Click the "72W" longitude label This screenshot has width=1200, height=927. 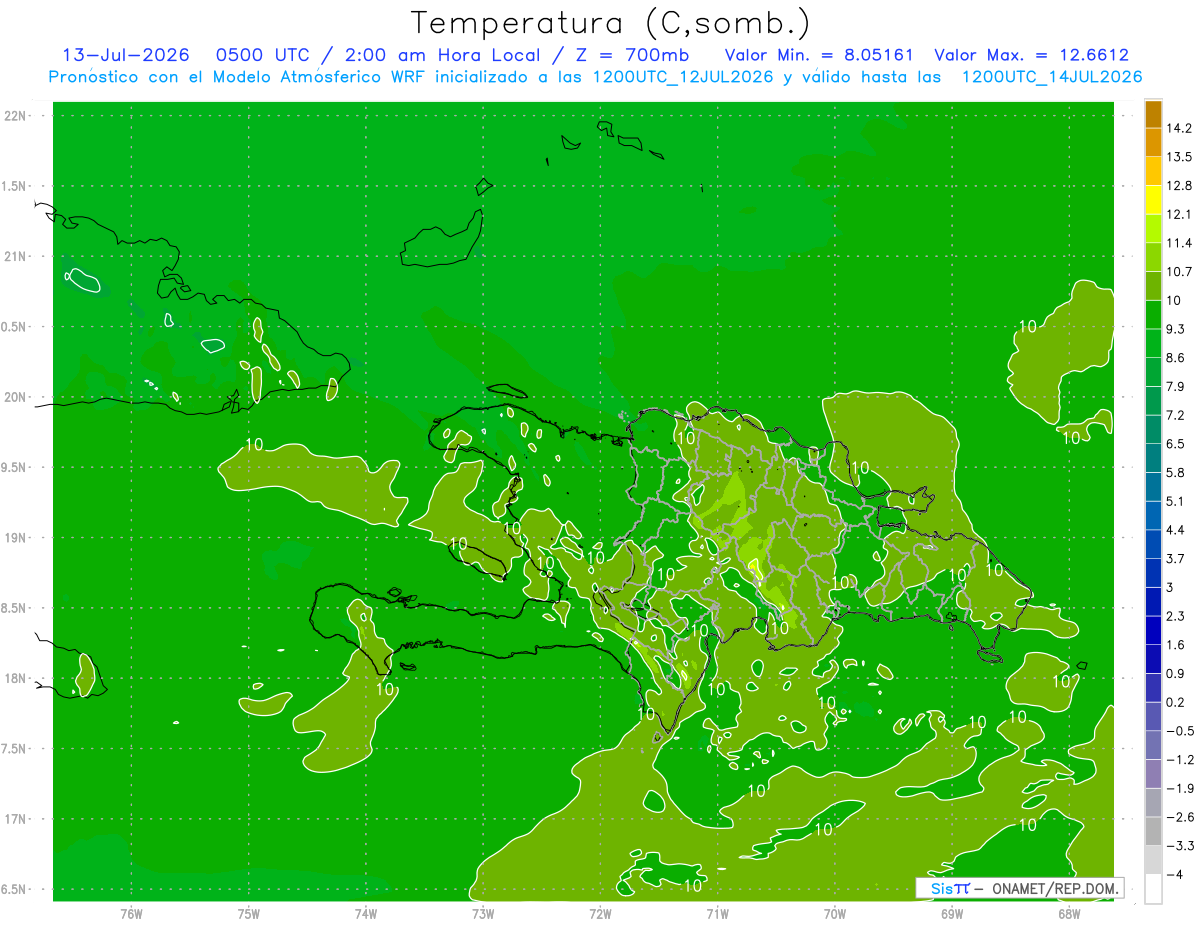600,913
